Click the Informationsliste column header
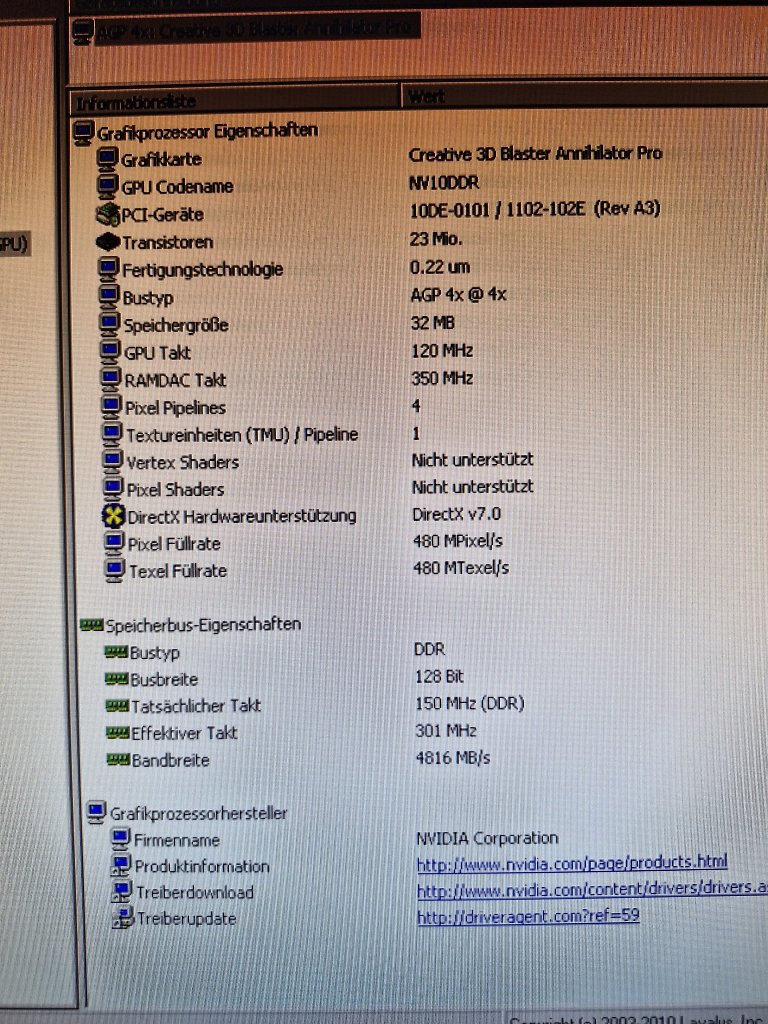Viewport: 768px width, 1024px height. pyautogui.click(x=234, y=101)
